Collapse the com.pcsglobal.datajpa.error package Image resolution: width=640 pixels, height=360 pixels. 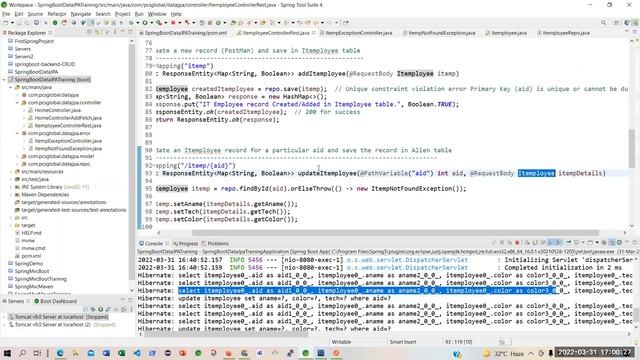pyautogui.click(x=18, y=133)
